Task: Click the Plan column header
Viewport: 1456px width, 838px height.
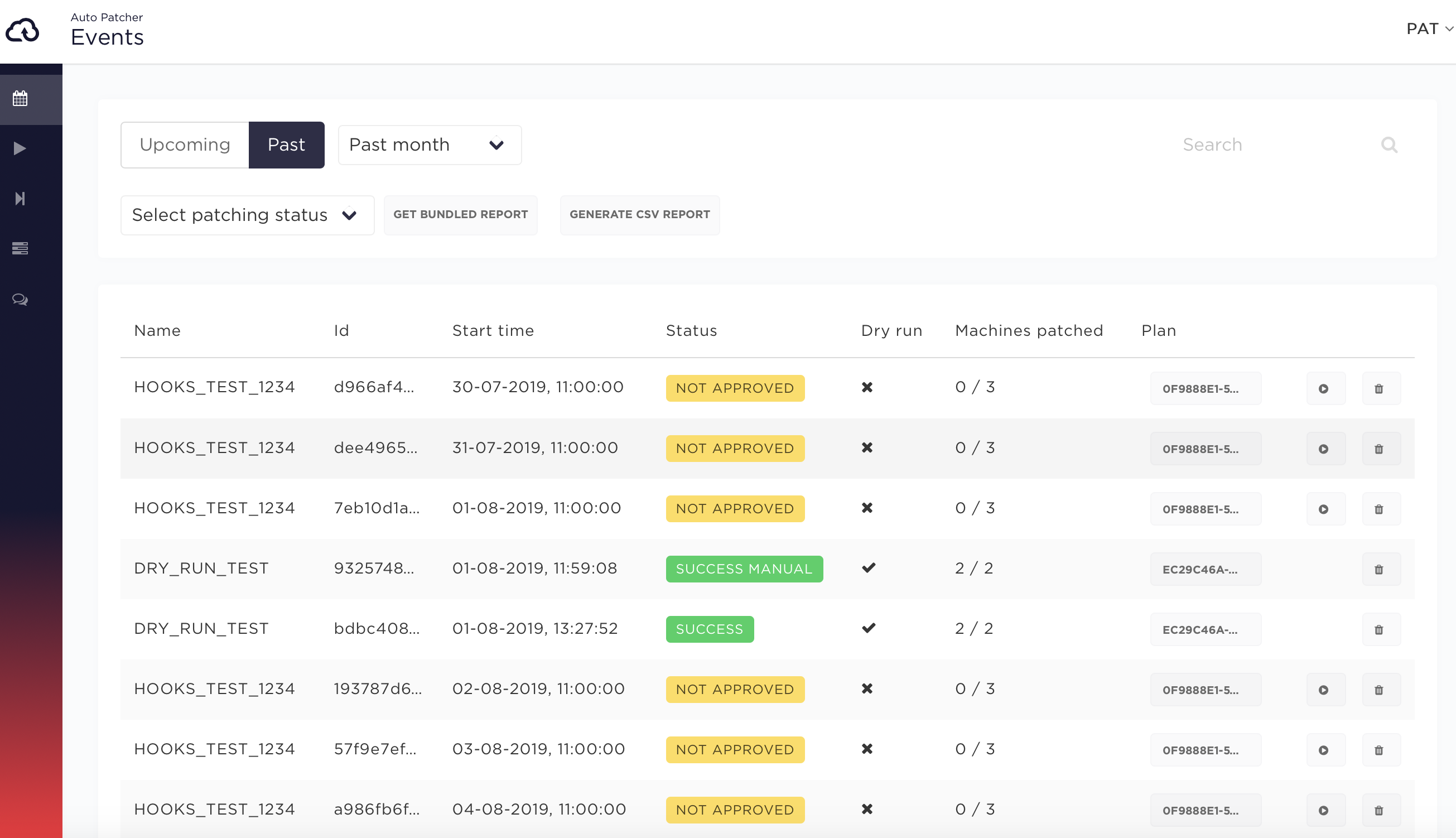Action: [x=1159, y=331]
